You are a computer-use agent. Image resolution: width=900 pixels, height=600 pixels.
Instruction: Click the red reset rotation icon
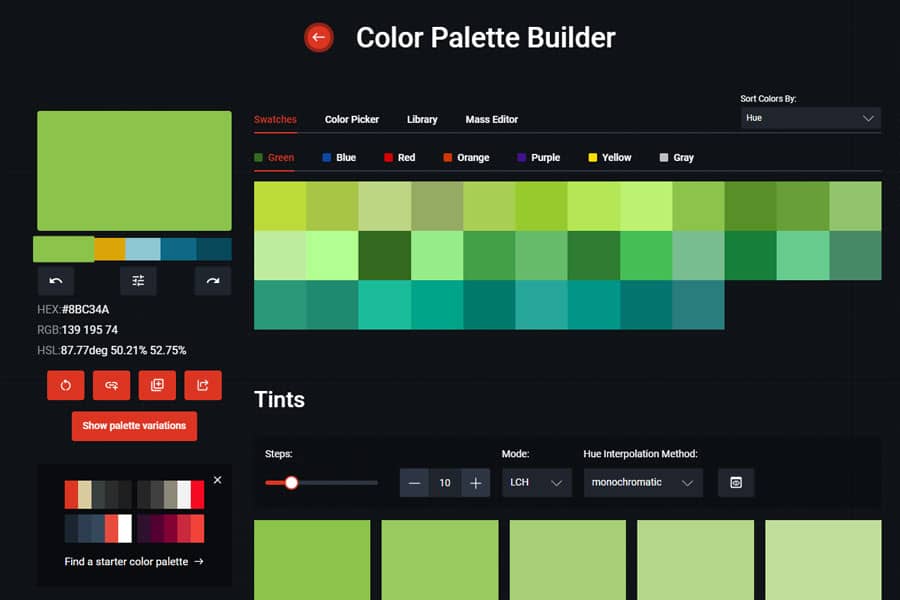(x=65, y=385)
